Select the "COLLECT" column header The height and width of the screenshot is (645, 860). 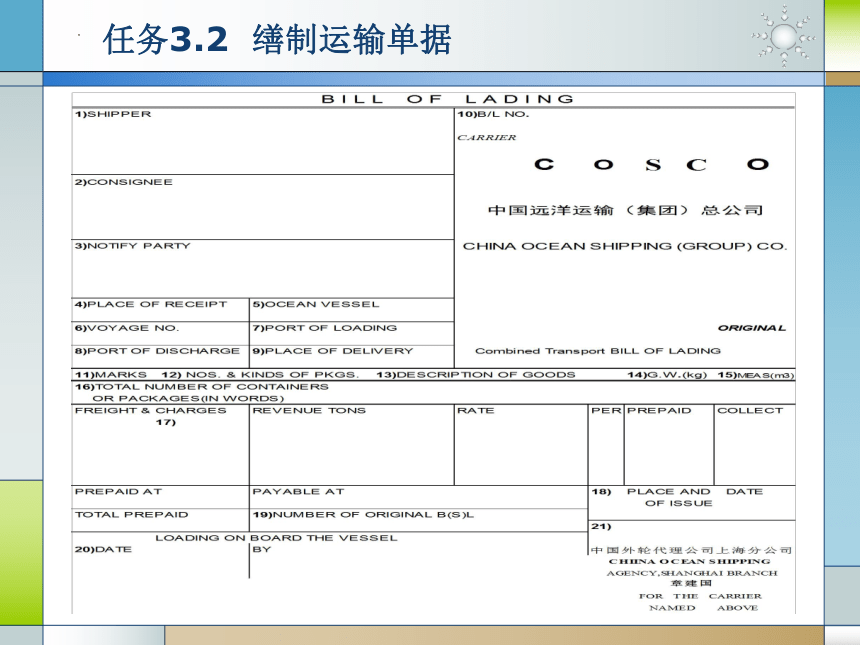point(750,411)
